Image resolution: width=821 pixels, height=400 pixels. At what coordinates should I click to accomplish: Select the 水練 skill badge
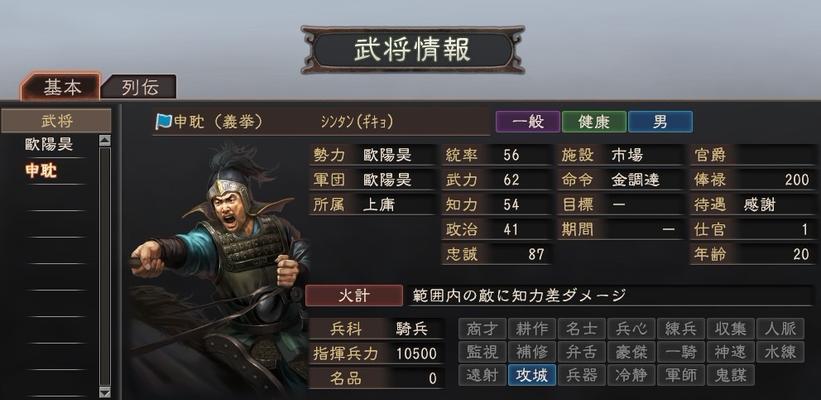pos(780,352)
